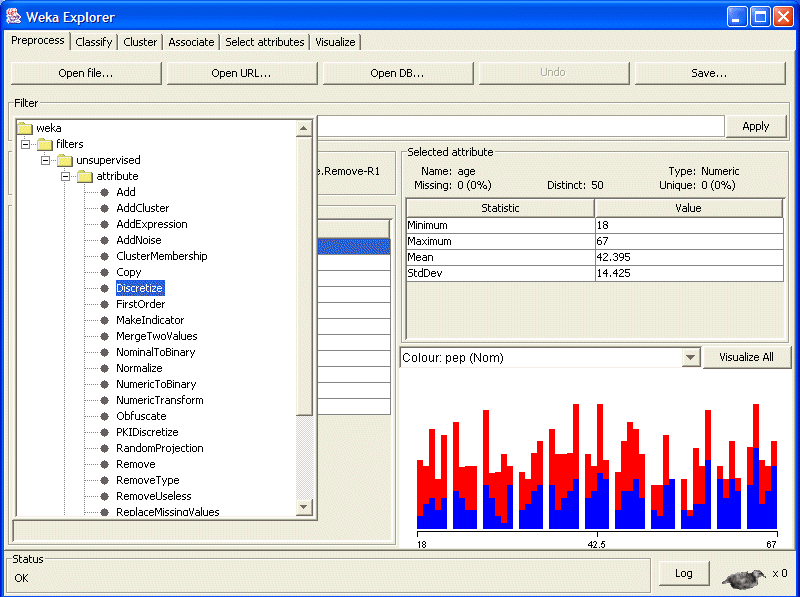Click the unsupervised folder icon
Viewport: 800px width, 597px height.
tap(65, 160)
